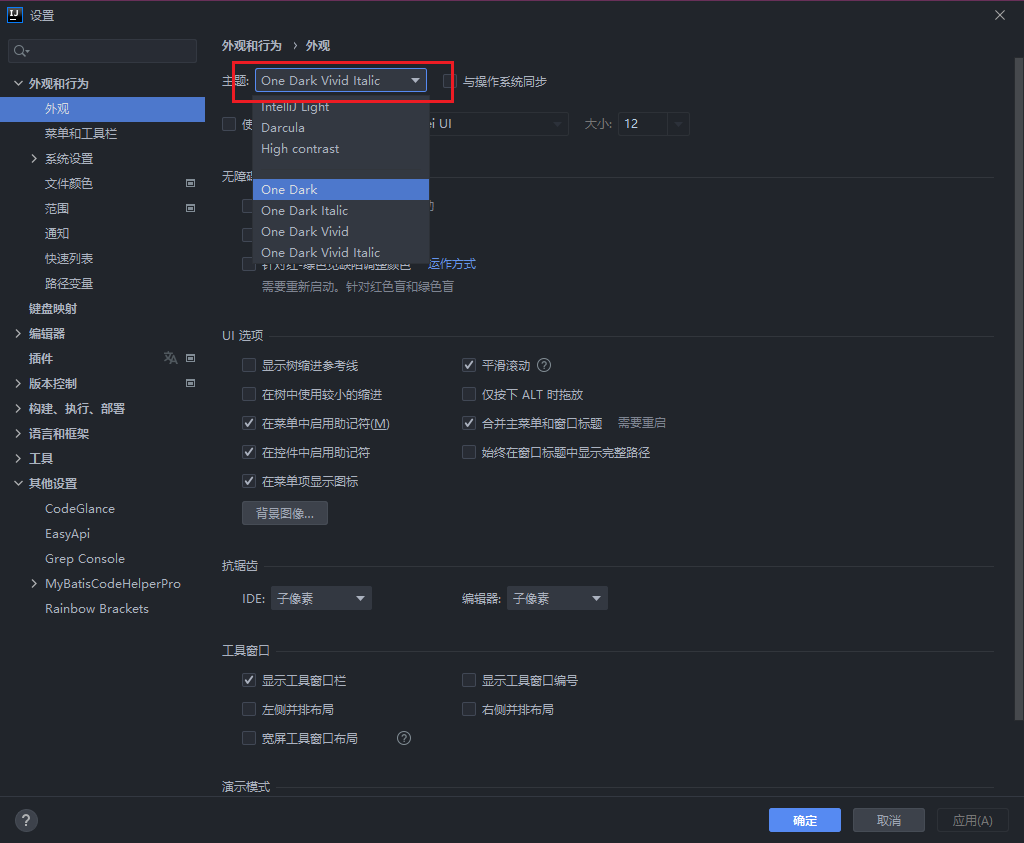This screenshot has width=1024, height=843.
Task: Click 外观和行为 in the breadcrumb
Action: (x=251, y=46)
